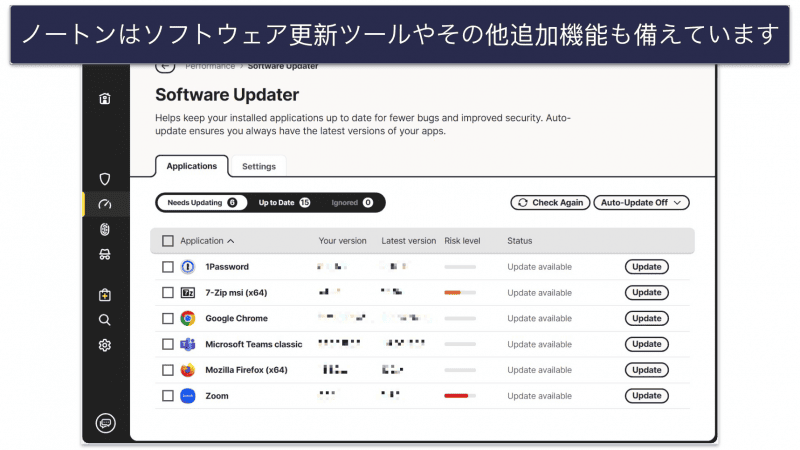
Task: Click the Search magnifier icon in sidebar
Action: [x=105, y=320]
